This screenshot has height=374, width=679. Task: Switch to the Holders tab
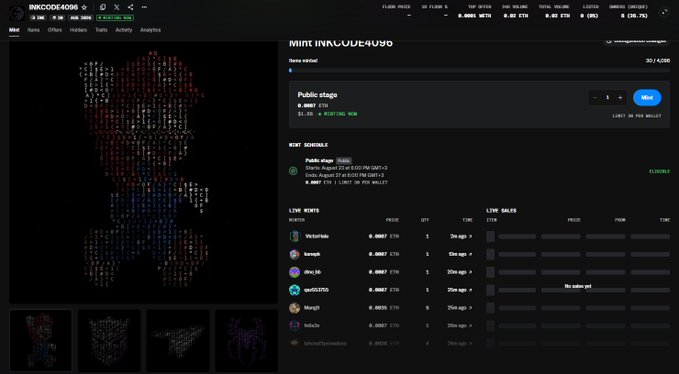click(x=78, y=30)
